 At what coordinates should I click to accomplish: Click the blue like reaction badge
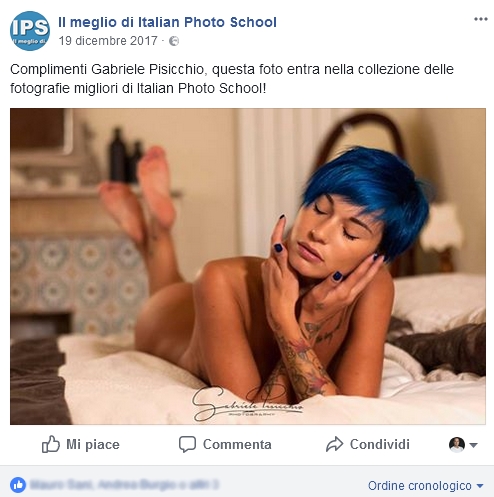click(x=18, y=485)
